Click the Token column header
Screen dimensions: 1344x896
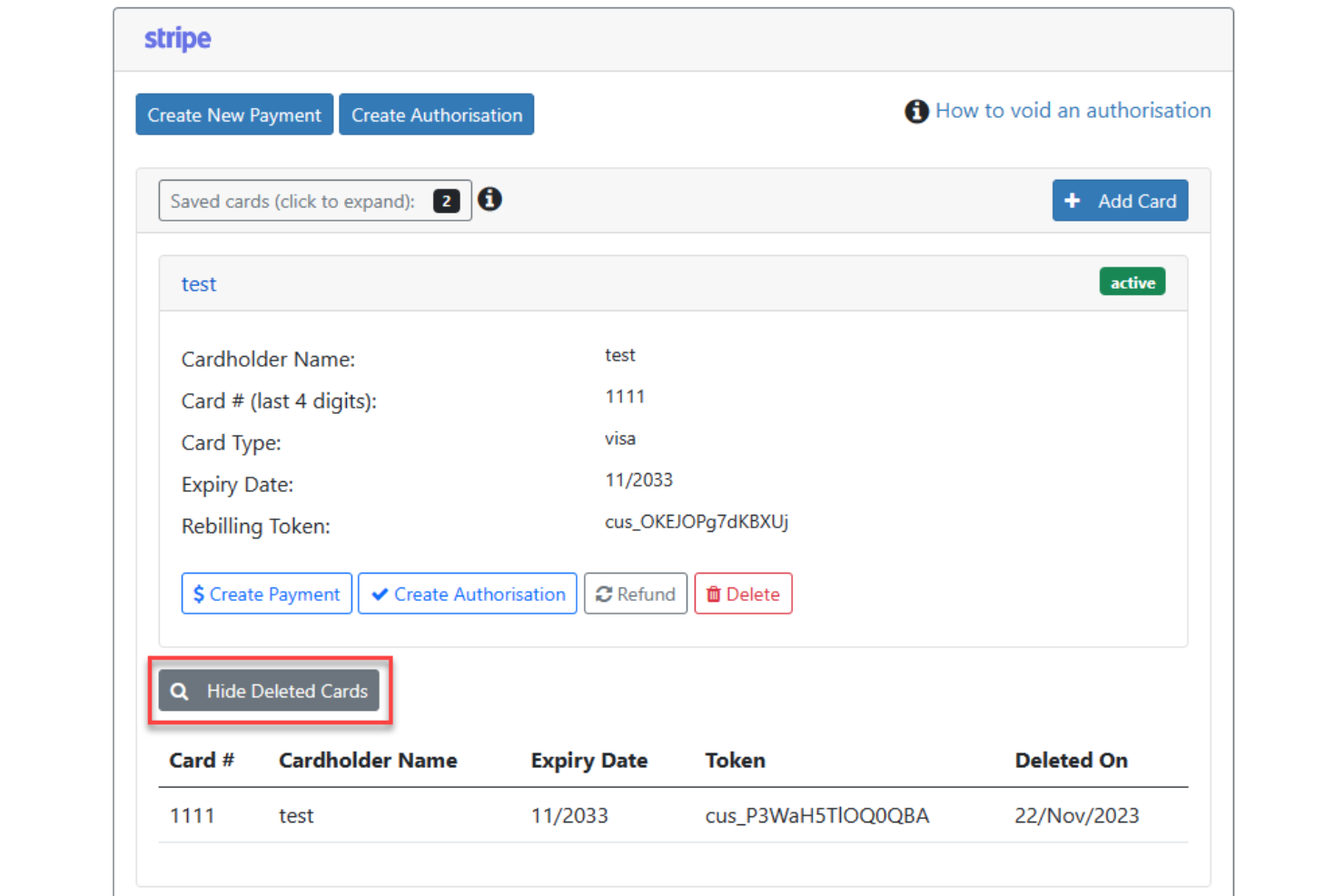pos(736,761)
